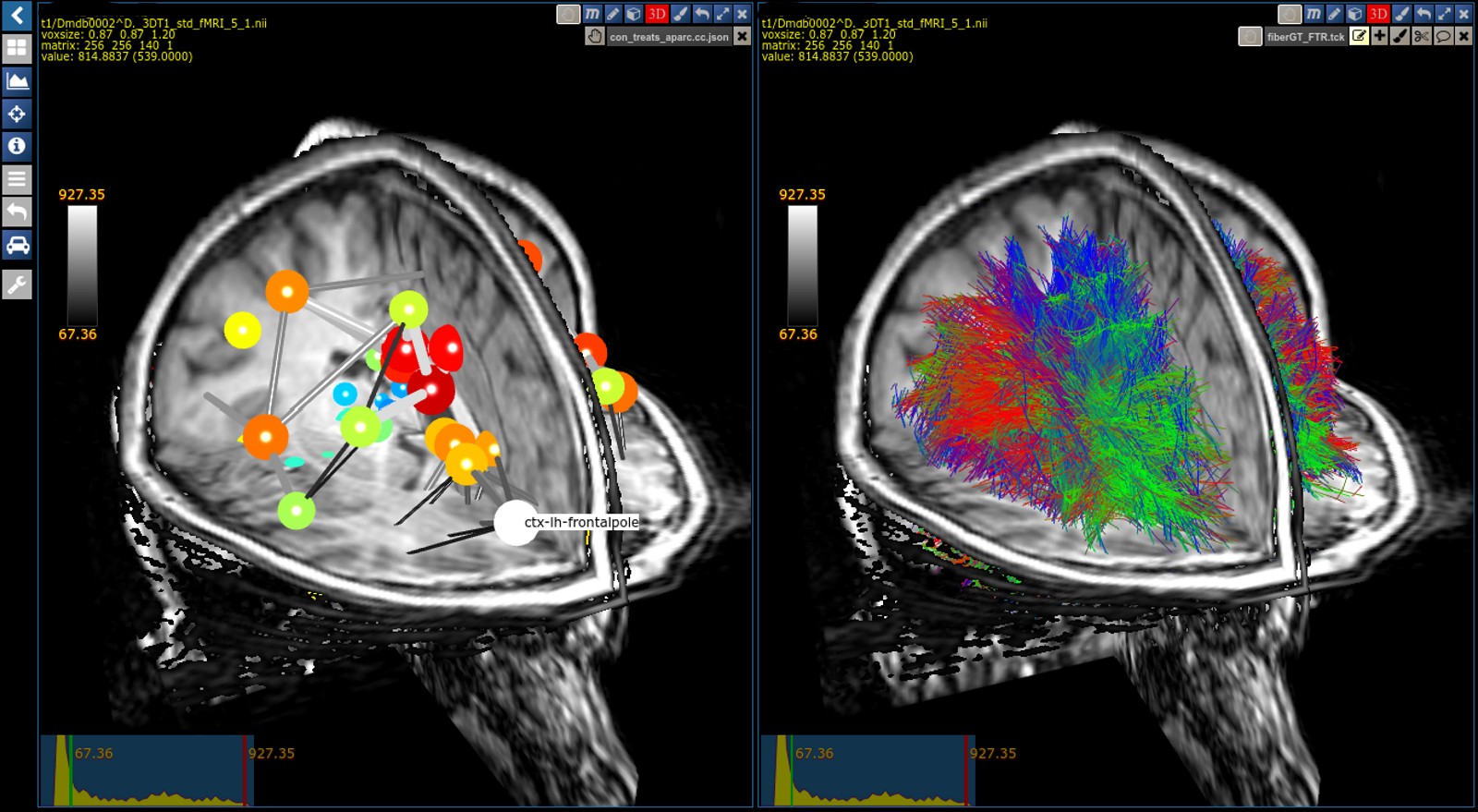Screen dimensions: 1478x812
Task: Click the left viewport grayscale colorbar
Action: point(81,264)
